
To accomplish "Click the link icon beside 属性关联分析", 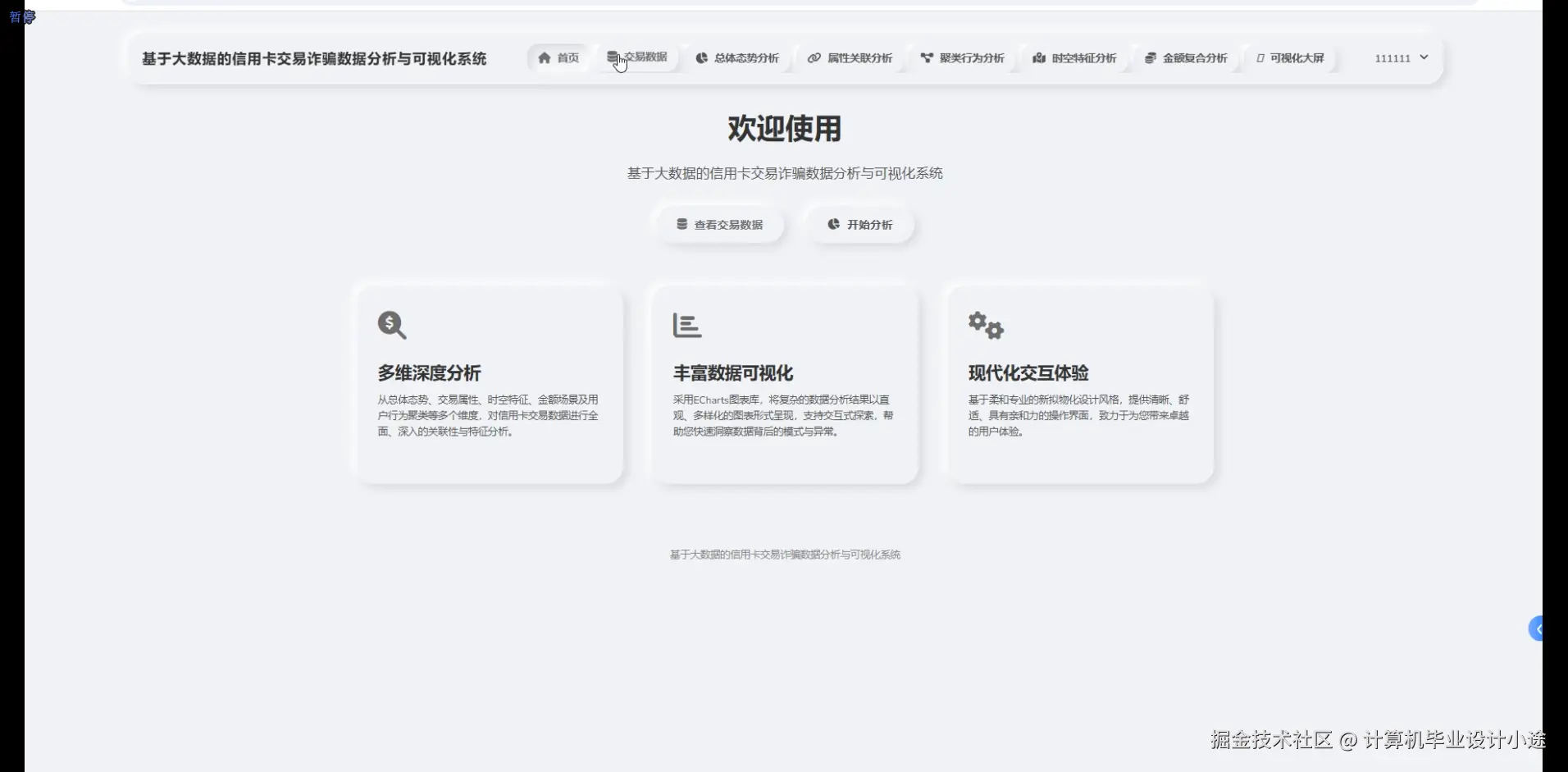I will 814,57.
